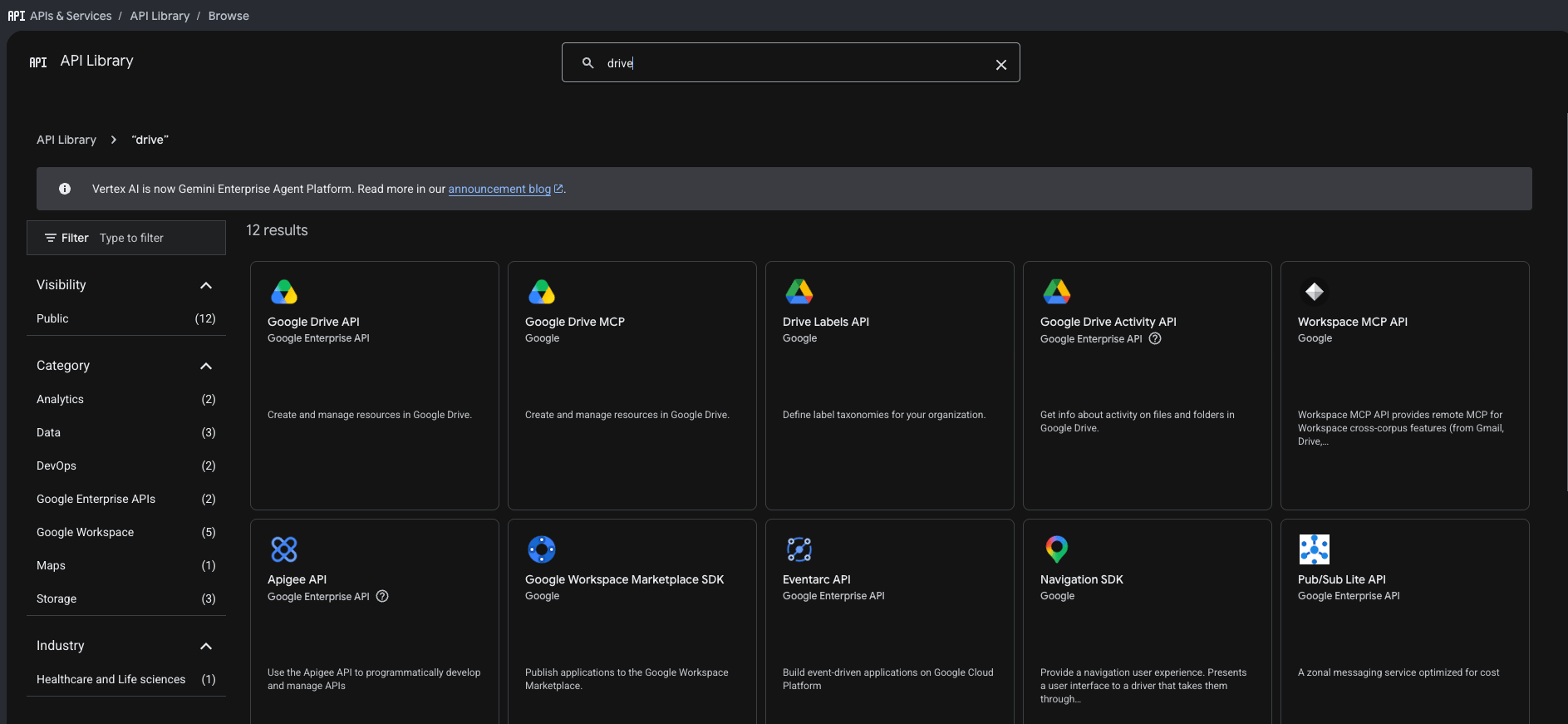The height and width of the screenshot is (724, 1568).
Task: Click the Google Drive API card icon
Action: point(284,292)
